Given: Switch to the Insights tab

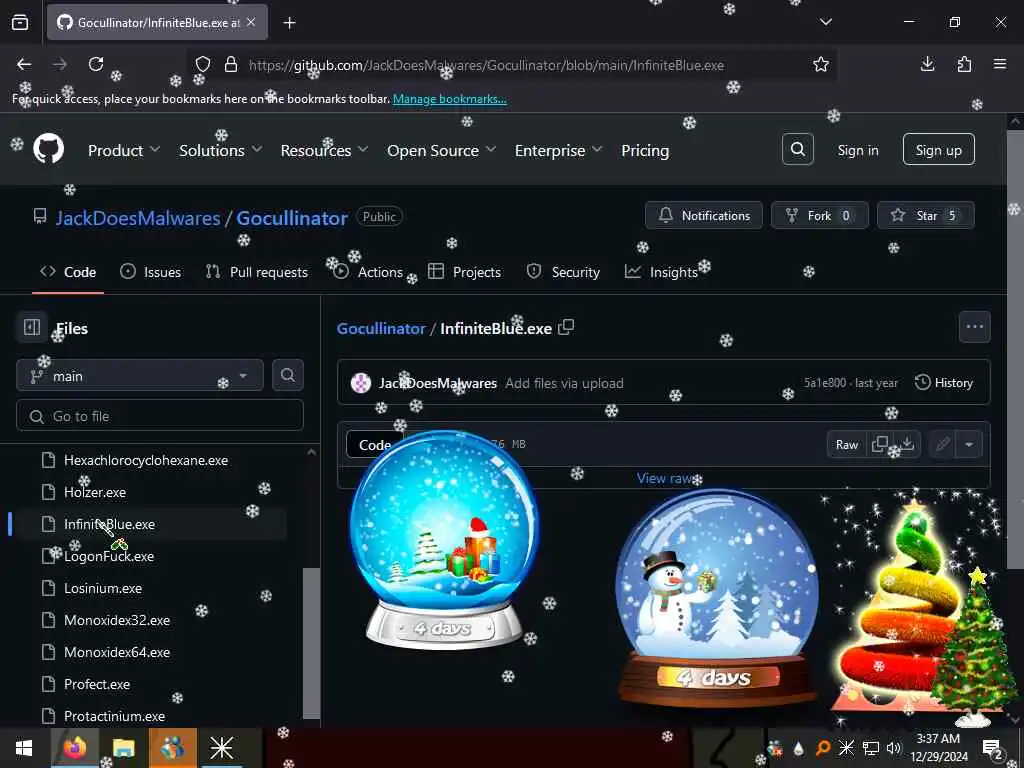Looking at the screenshot, I should [x=662, y=272].
